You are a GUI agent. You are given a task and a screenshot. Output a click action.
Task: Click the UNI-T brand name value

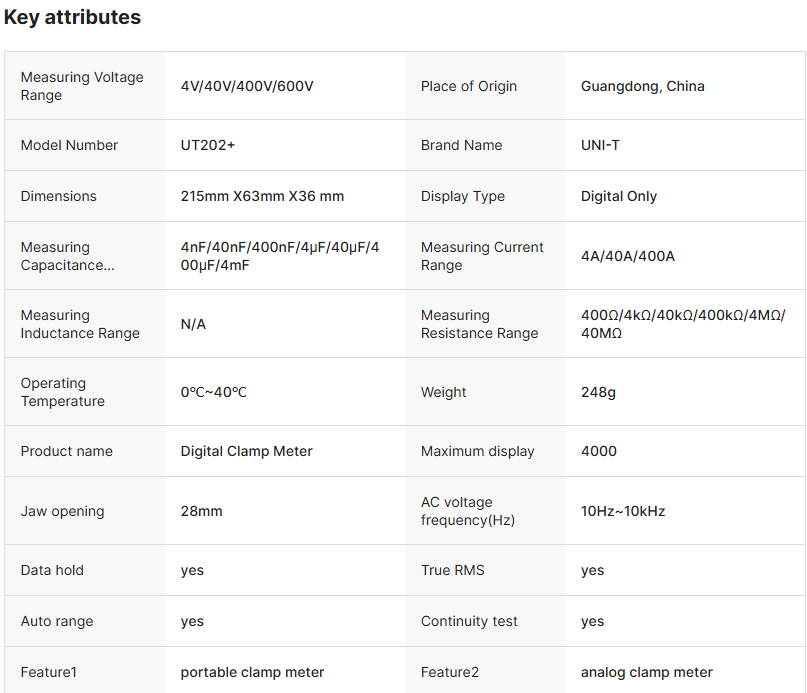600,145
